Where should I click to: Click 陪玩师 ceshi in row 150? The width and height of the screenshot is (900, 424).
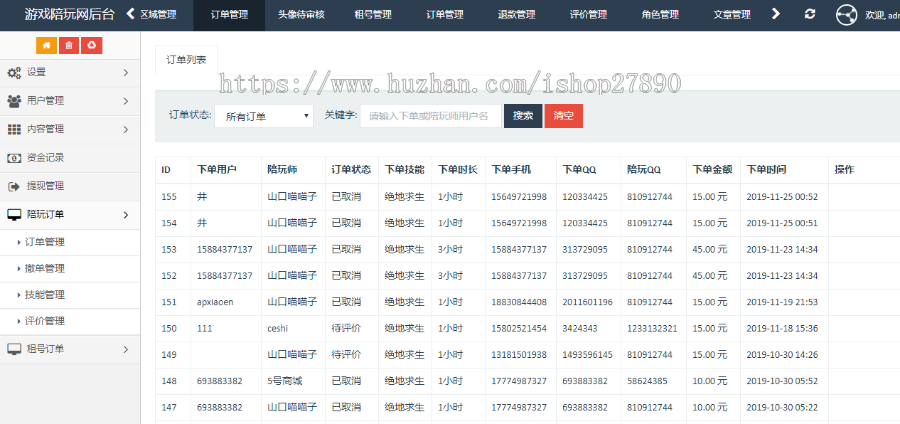click(278, 329)
